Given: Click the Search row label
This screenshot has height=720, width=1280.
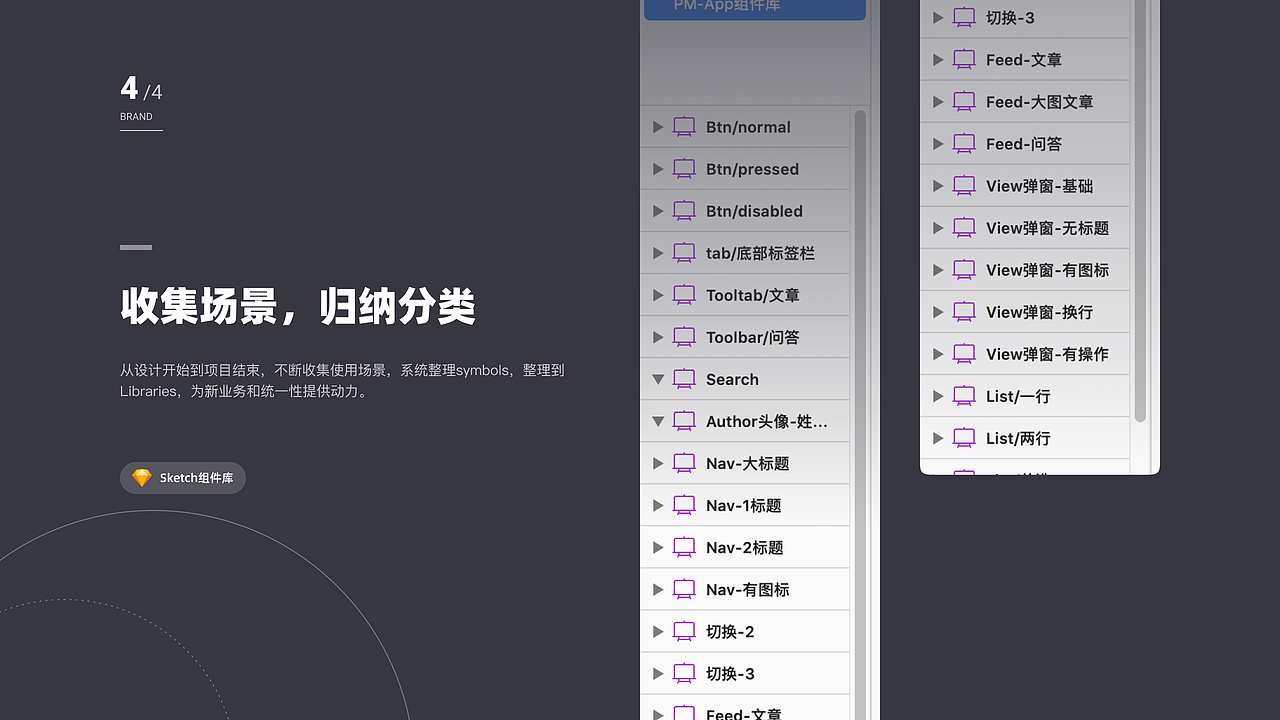Looking at the screenshot, I should coord(732,379).
